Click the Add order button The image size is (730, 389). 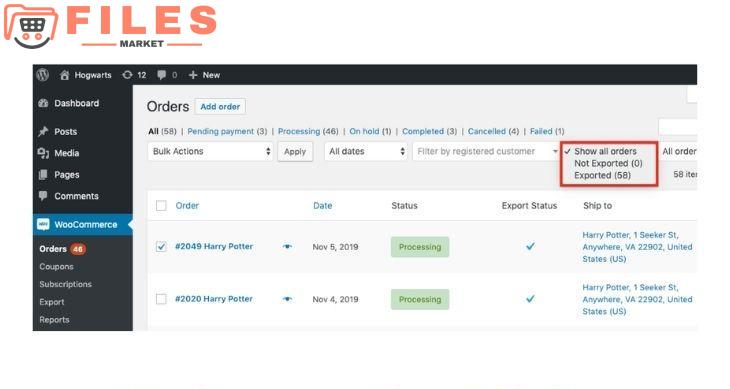(220, 107)
